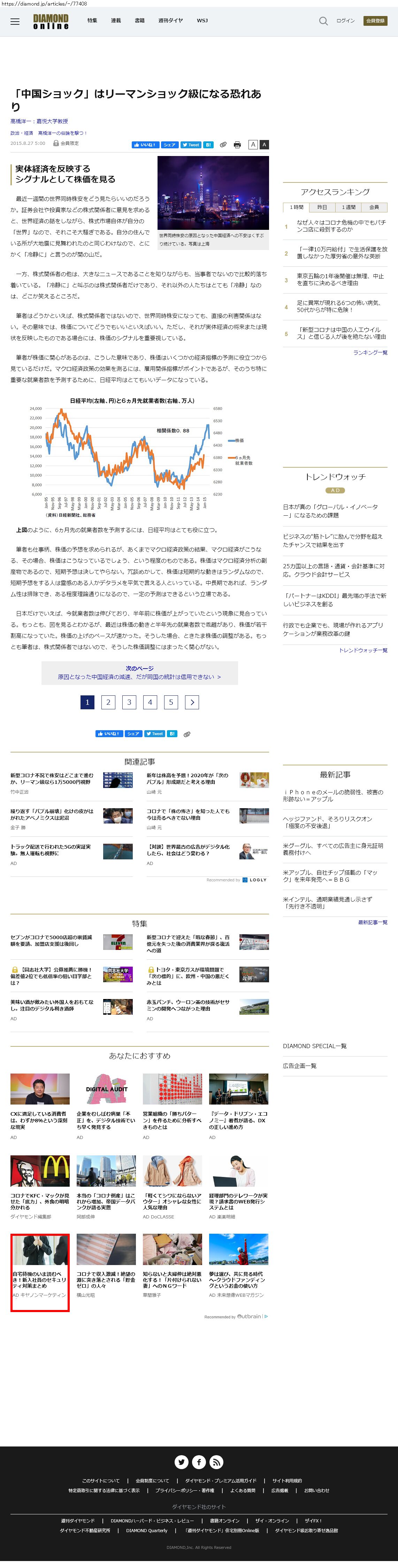Click the いいね button below the pagination
The image size is (398, 1568).
pos(109,733)
